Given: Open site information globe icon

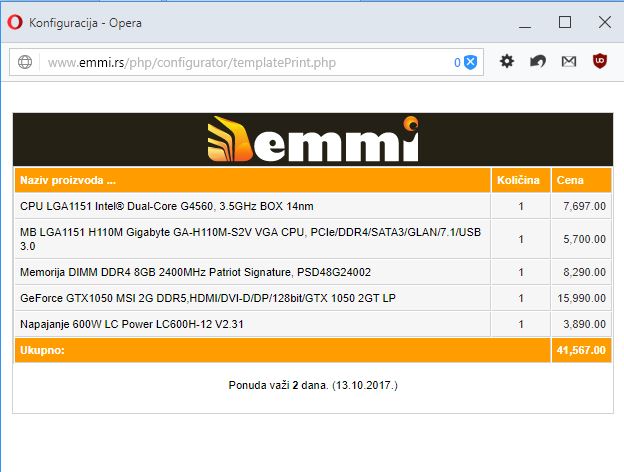Looking at the screenshot, I should [x=25, y=62].
